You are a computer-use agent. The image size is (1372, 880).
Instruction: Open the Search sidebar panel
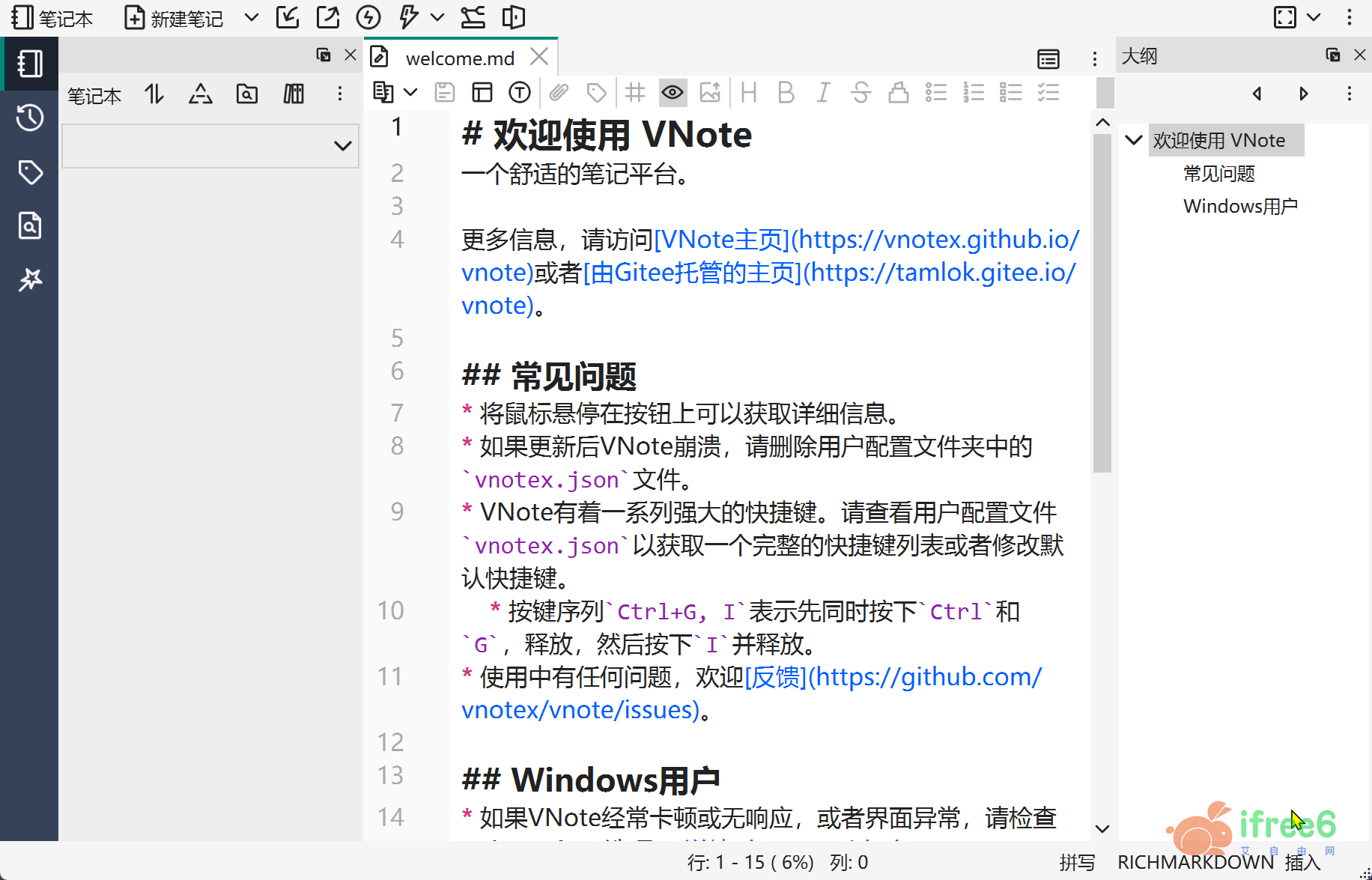tap(29, 225)
